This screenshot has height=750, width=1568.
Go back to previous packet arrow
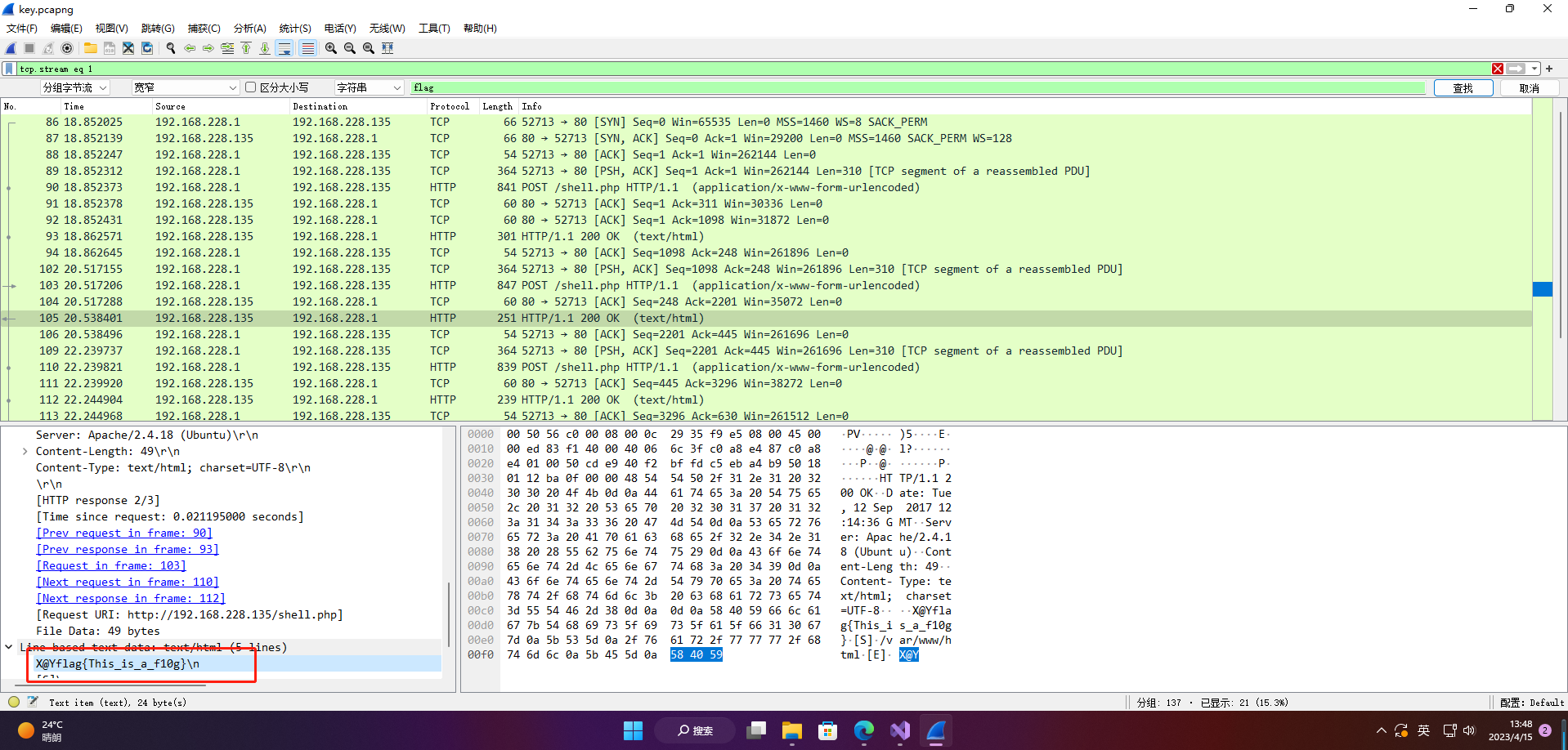[x=190, y=48]
